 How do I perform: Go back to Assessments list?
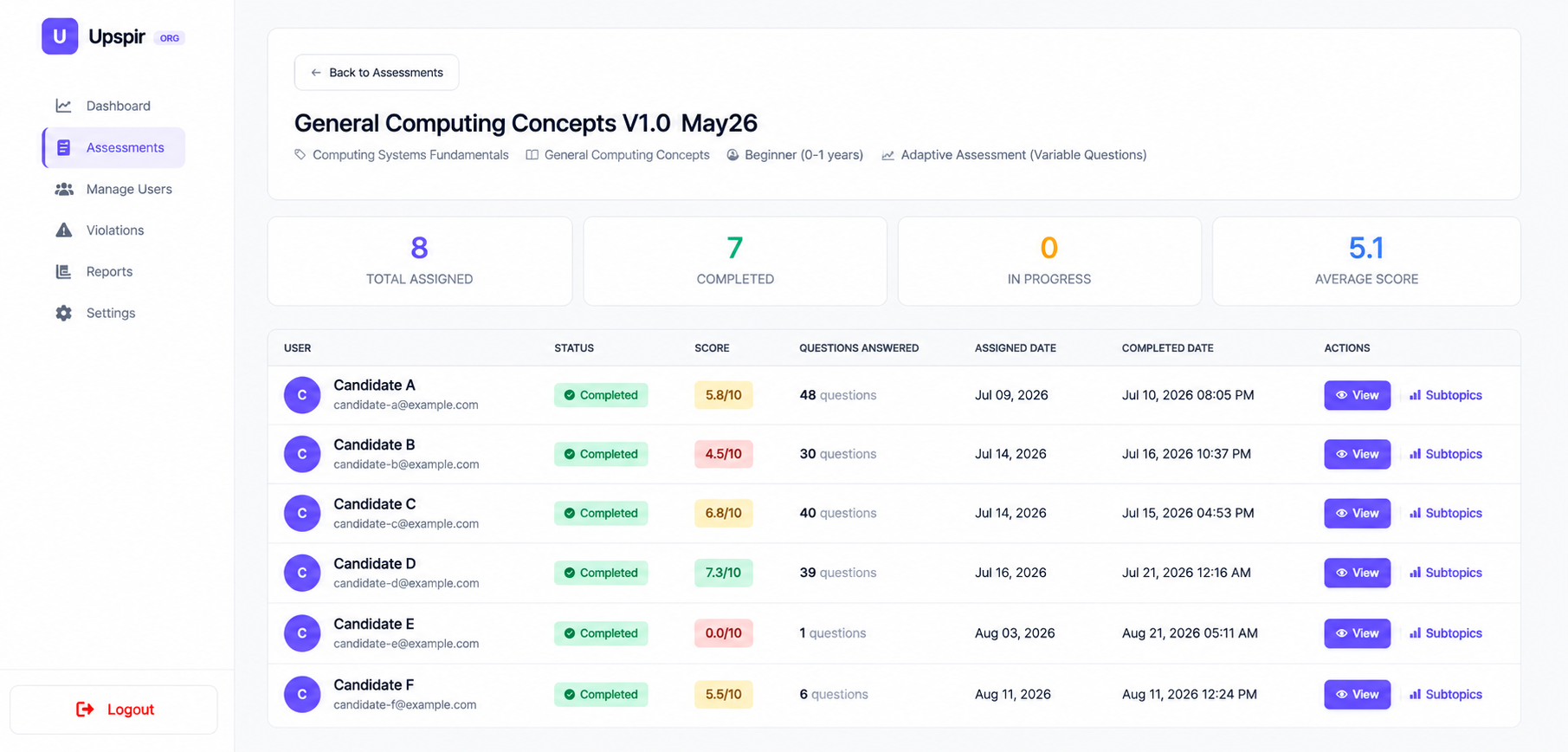tap(377, 73)
